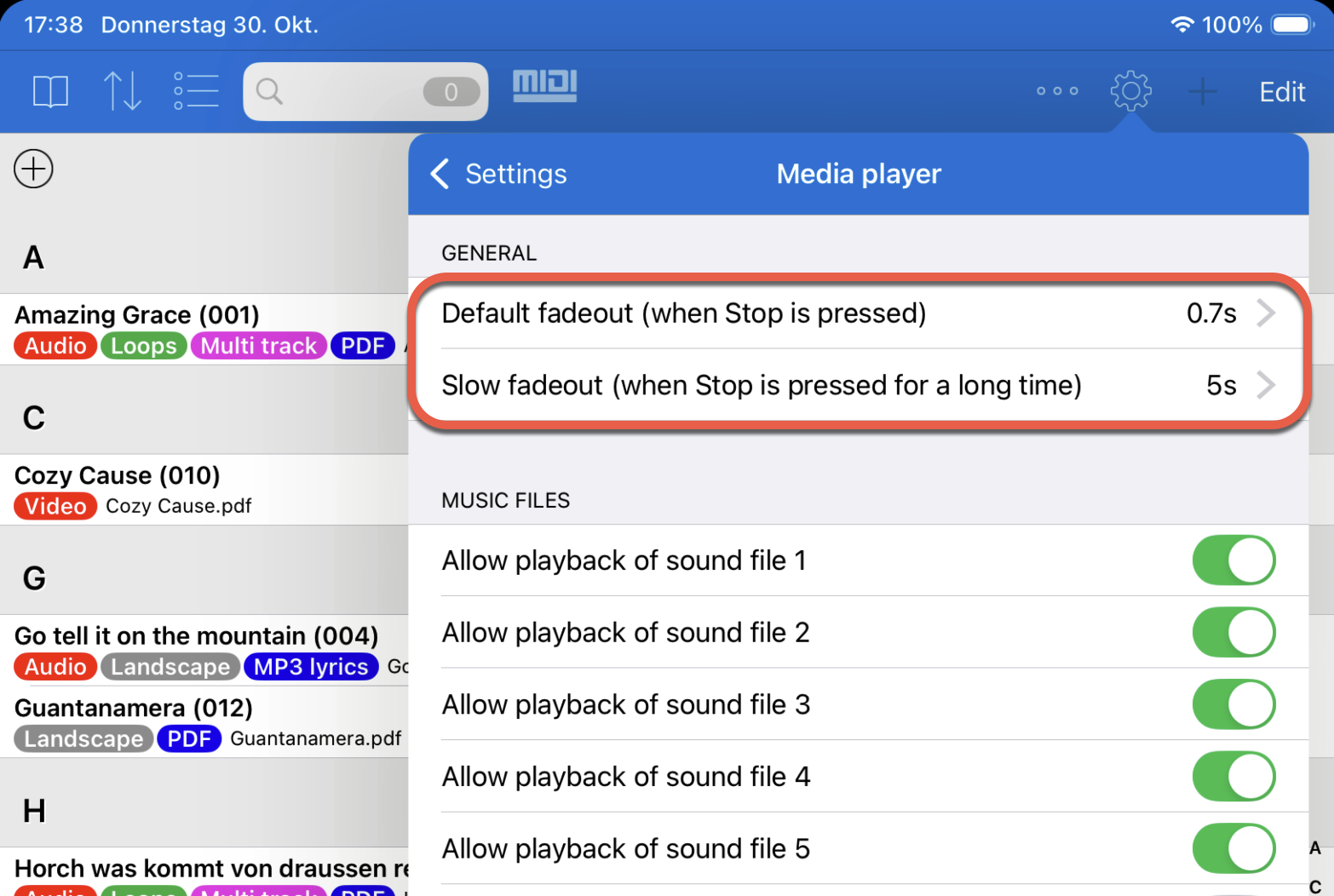Screen dimensions: 1334x896
Task: Open the three-dot more options menu
Action: (1057, 91)
